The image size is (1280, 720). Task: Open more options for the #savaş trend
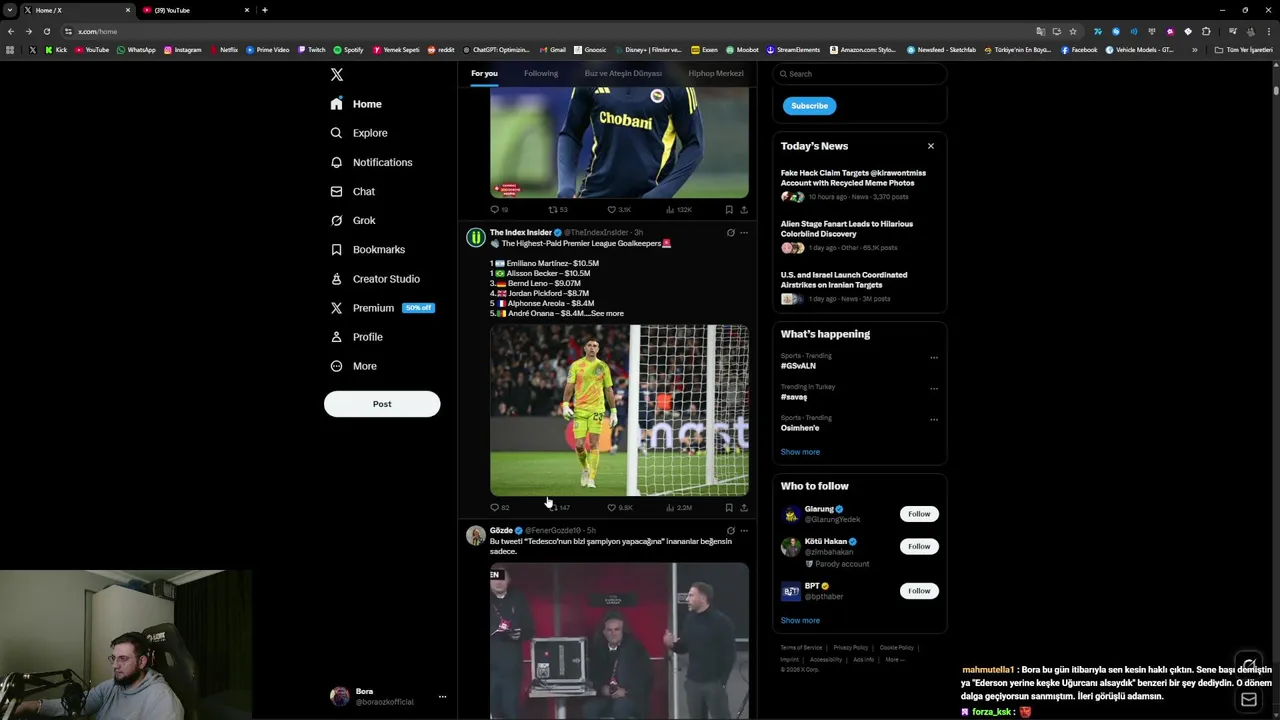coord(934,389)
